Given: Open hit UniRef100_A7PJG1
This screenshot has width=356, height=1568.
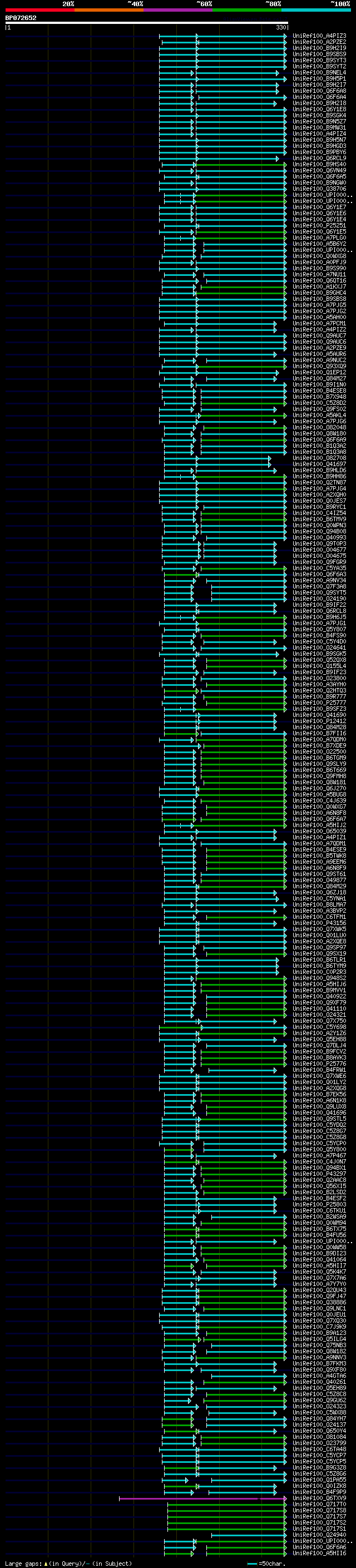Looking at the screenshot, I should [x=319, y=624].
